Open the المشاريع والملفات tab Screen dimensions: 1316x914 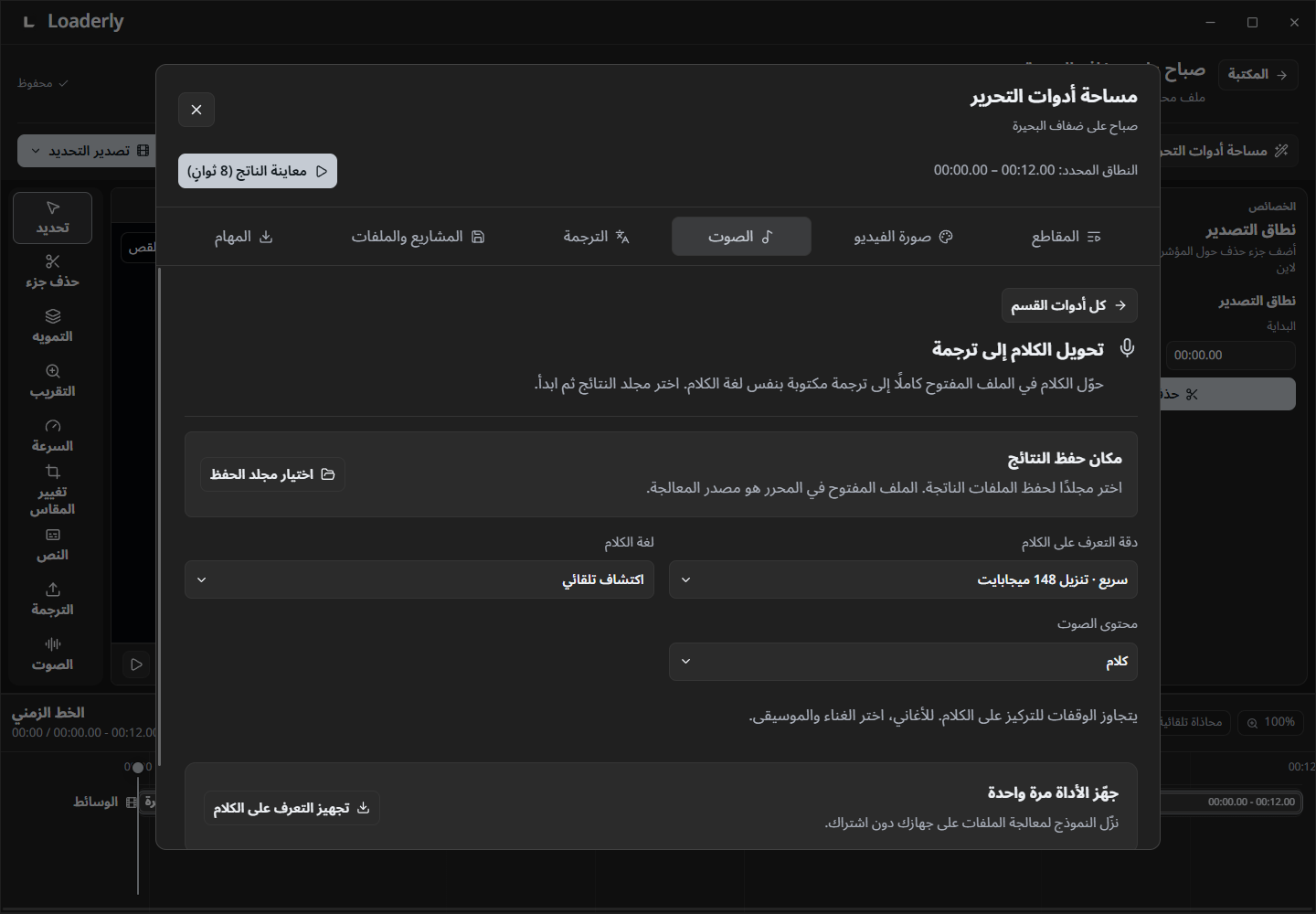tap(419, 237)
